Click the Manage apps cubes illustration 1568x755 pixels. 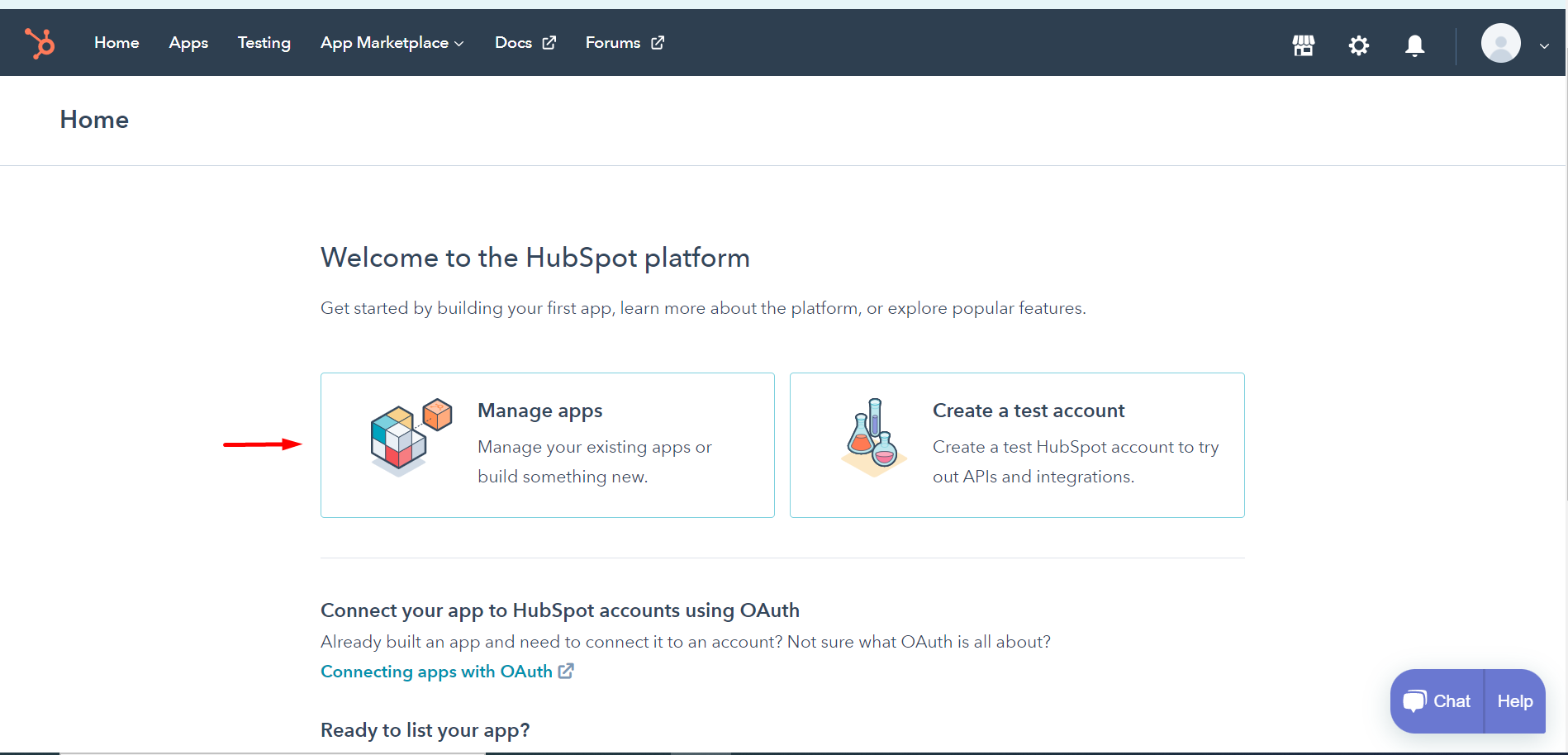pos(411,437)
